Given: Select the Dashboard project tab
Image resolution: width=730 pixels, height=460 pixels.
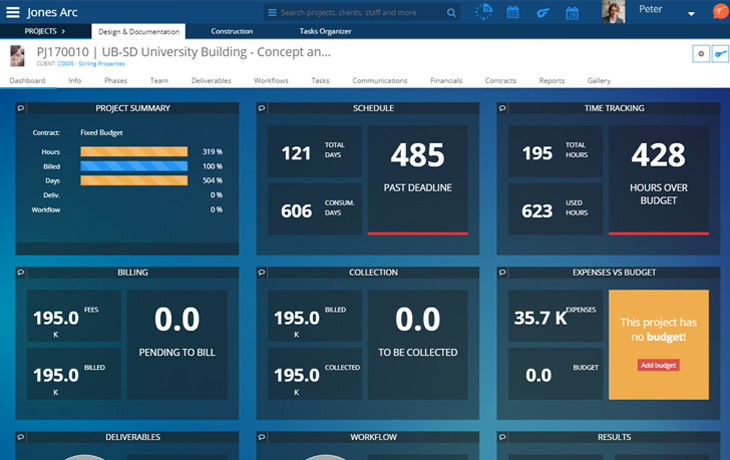Looking at the screenshot, I should click(27, 81).
